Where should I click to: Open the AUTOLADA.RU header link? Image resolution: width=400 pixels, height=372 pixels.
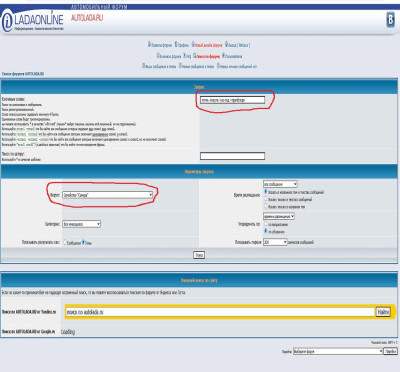[x=87, y=18]
